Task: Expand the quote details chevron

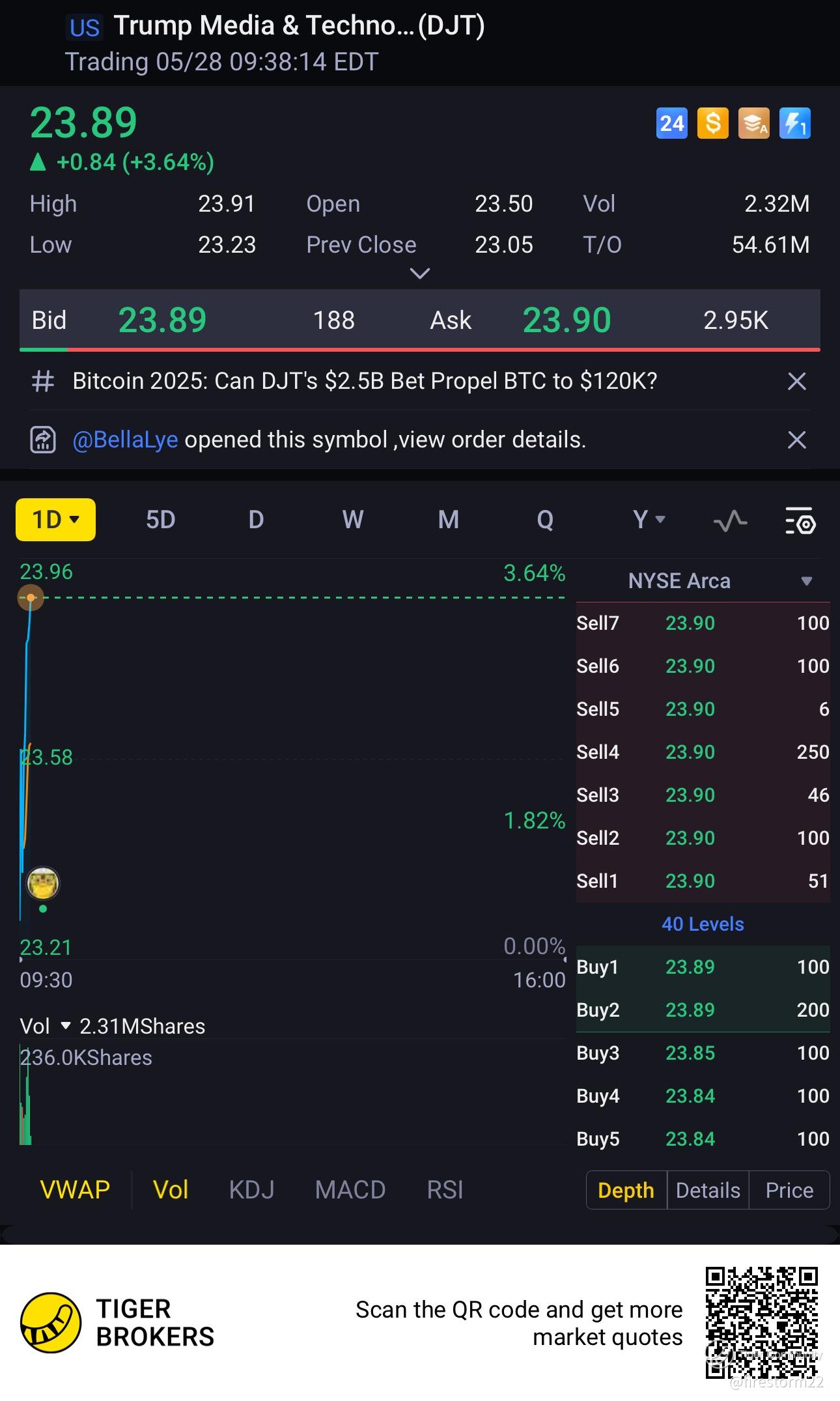Action: (420, 274)
